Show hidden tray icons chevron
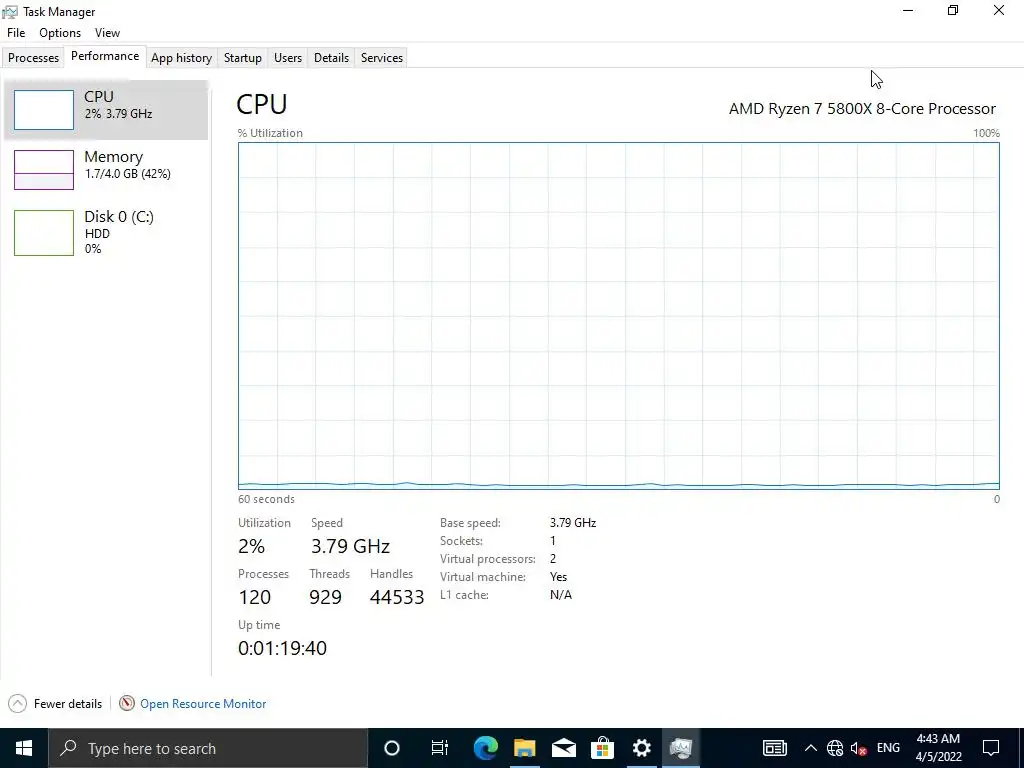Image resolution: width=1024 pixels, height=768 pixels. [810, 748]
